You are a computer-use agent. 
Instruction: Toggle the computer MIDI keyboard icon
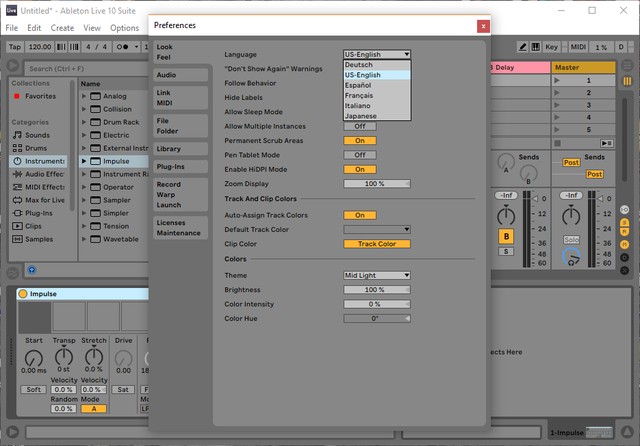[x=534, y=47]
